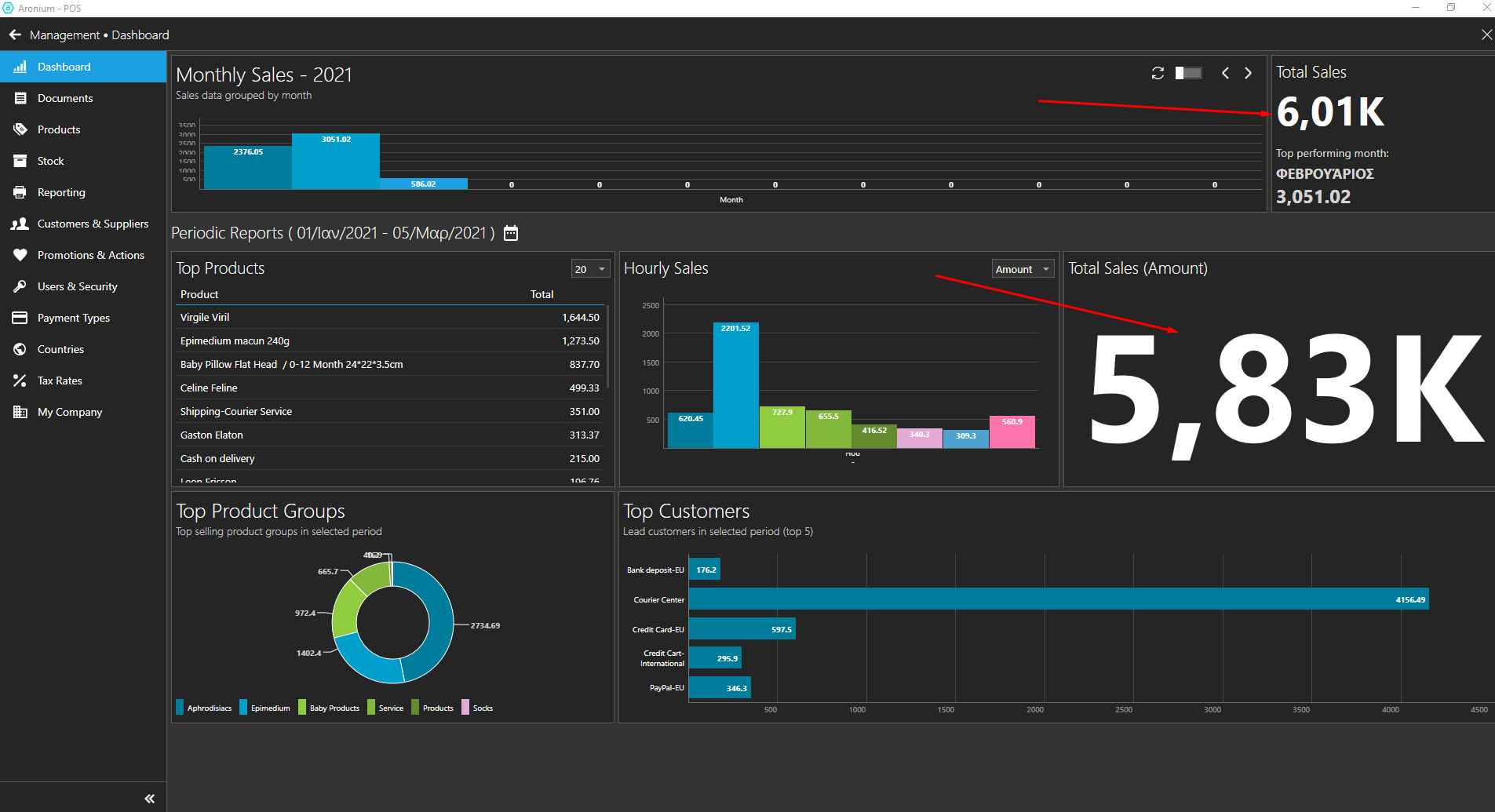
Task: Go to next year using right chevron
Action: point(1248,73)
